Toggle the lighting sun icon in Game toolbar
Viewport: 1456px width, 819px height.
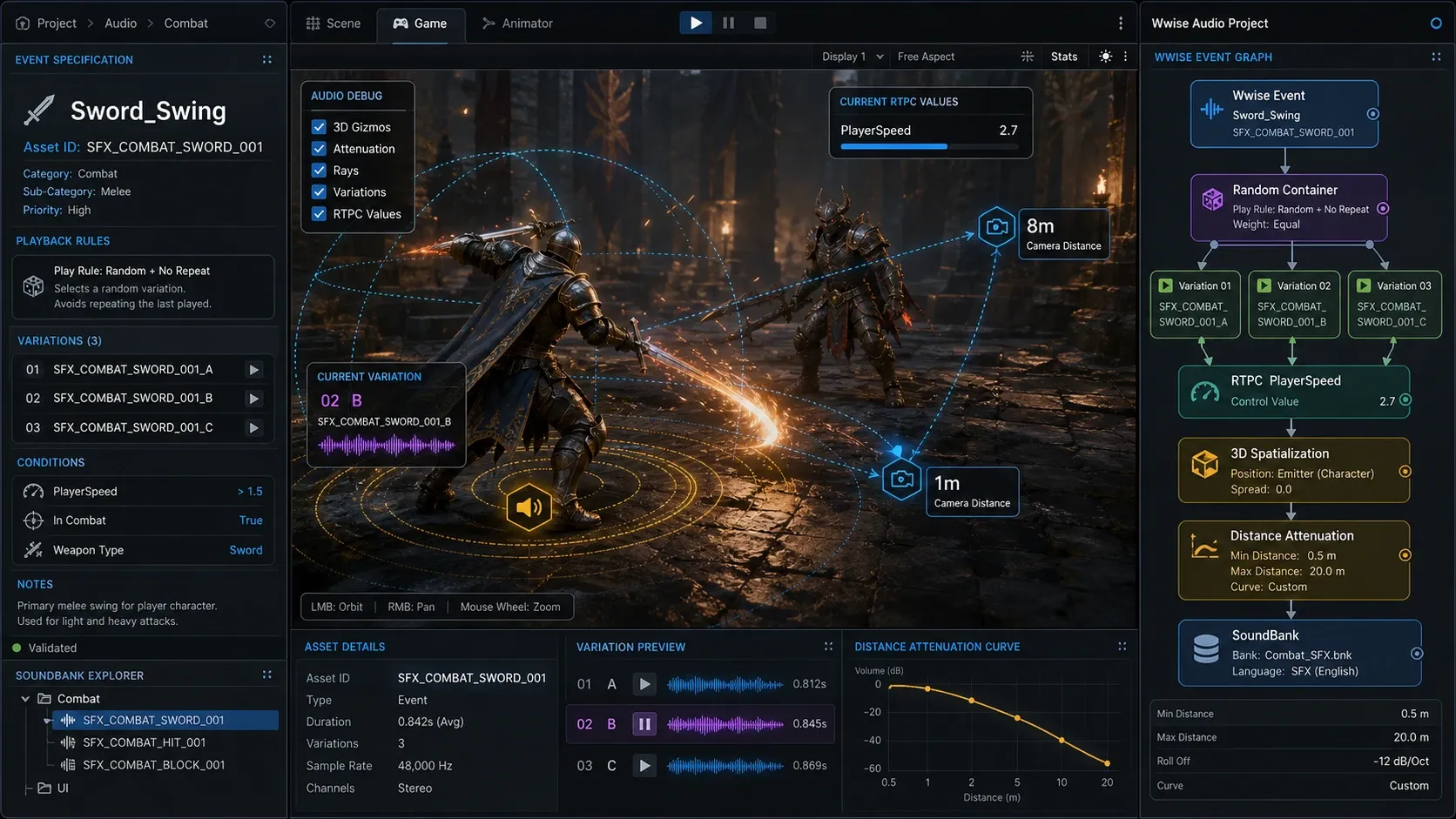pyautogui.click(x=1105, y=57)
